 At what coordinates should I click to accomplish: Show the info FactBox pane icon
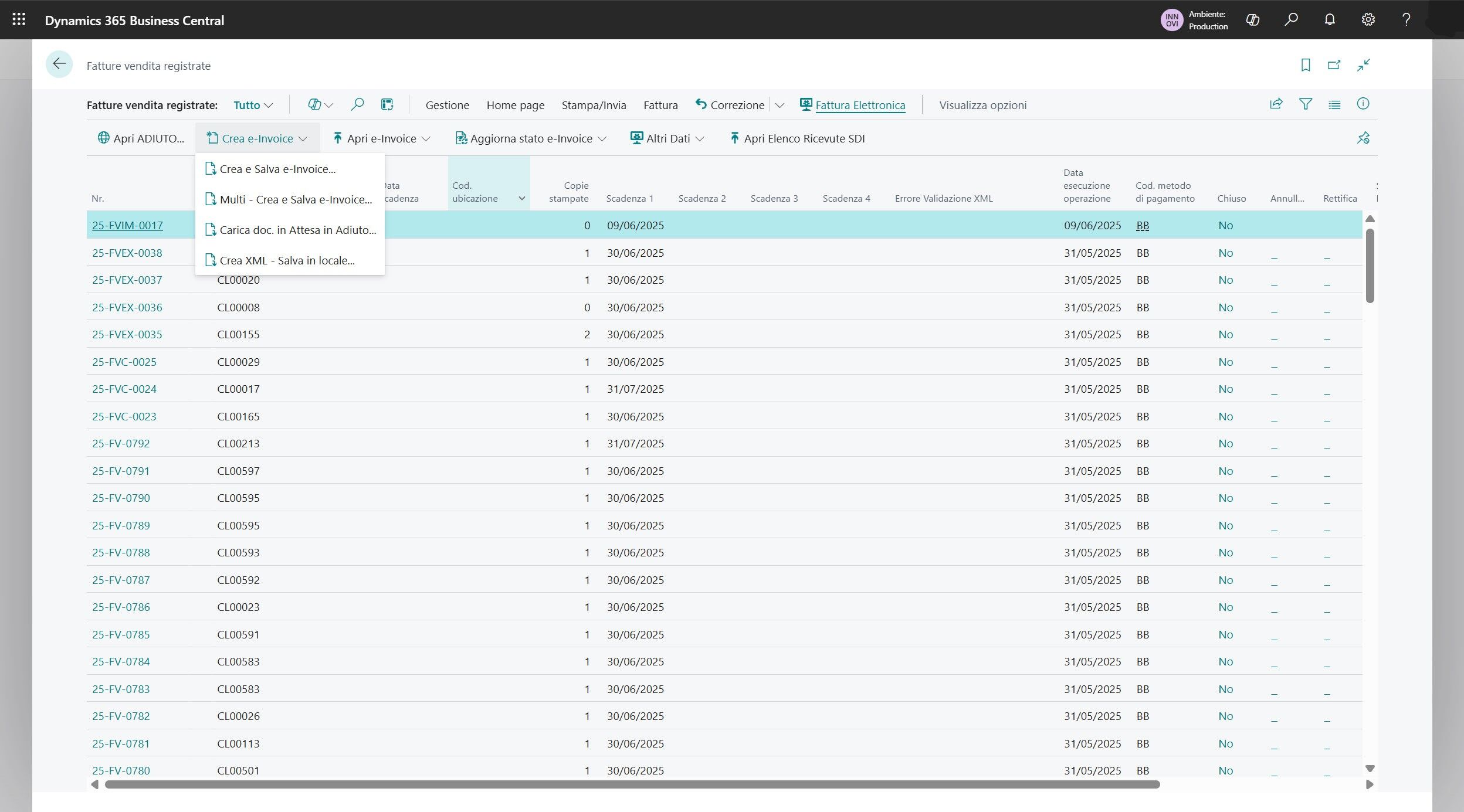coord(1363,104)
